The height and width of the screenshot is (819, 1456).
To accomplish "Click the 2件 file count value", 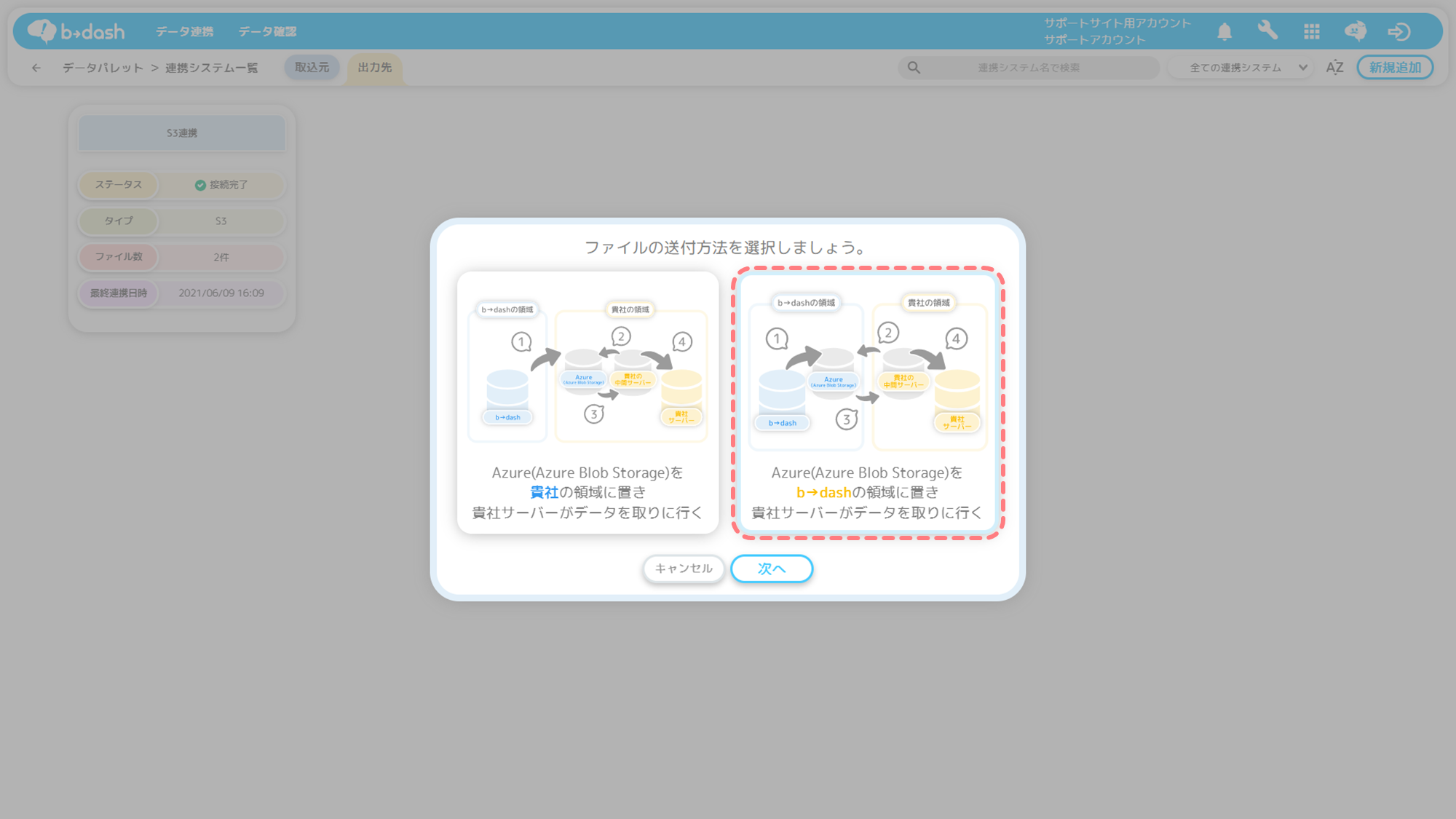I will point(221,257).
